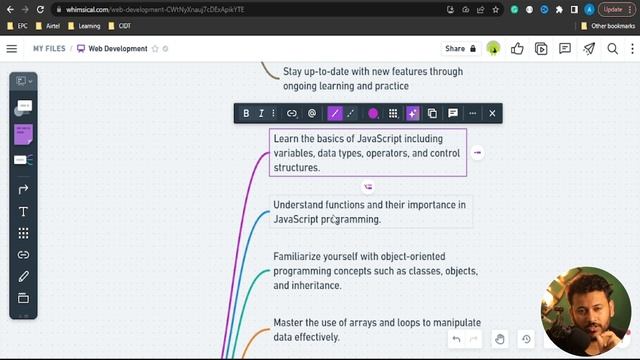Star the Web Development board

(155, 49)
